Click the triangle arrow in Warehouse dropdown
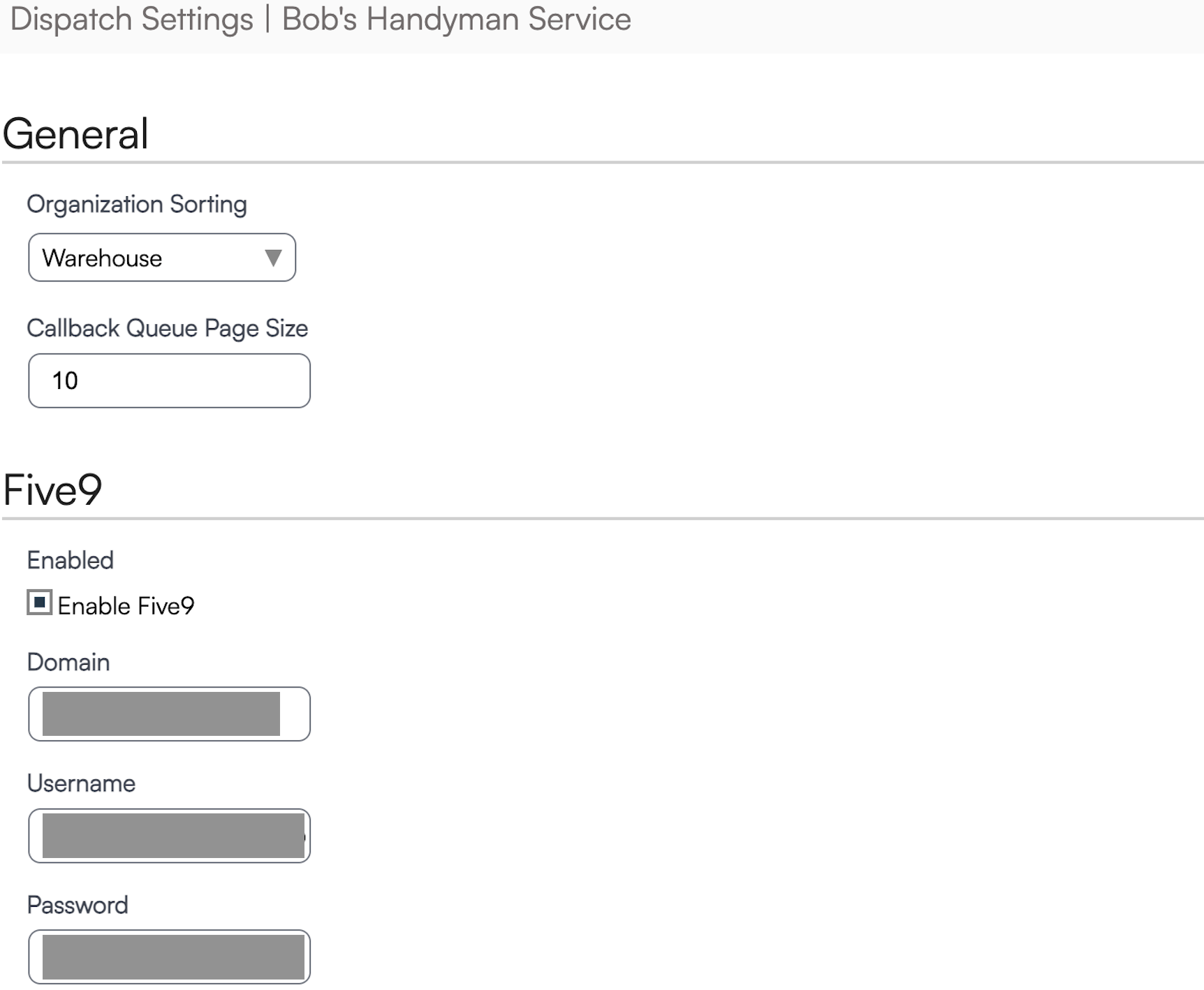 pos(273,258)
